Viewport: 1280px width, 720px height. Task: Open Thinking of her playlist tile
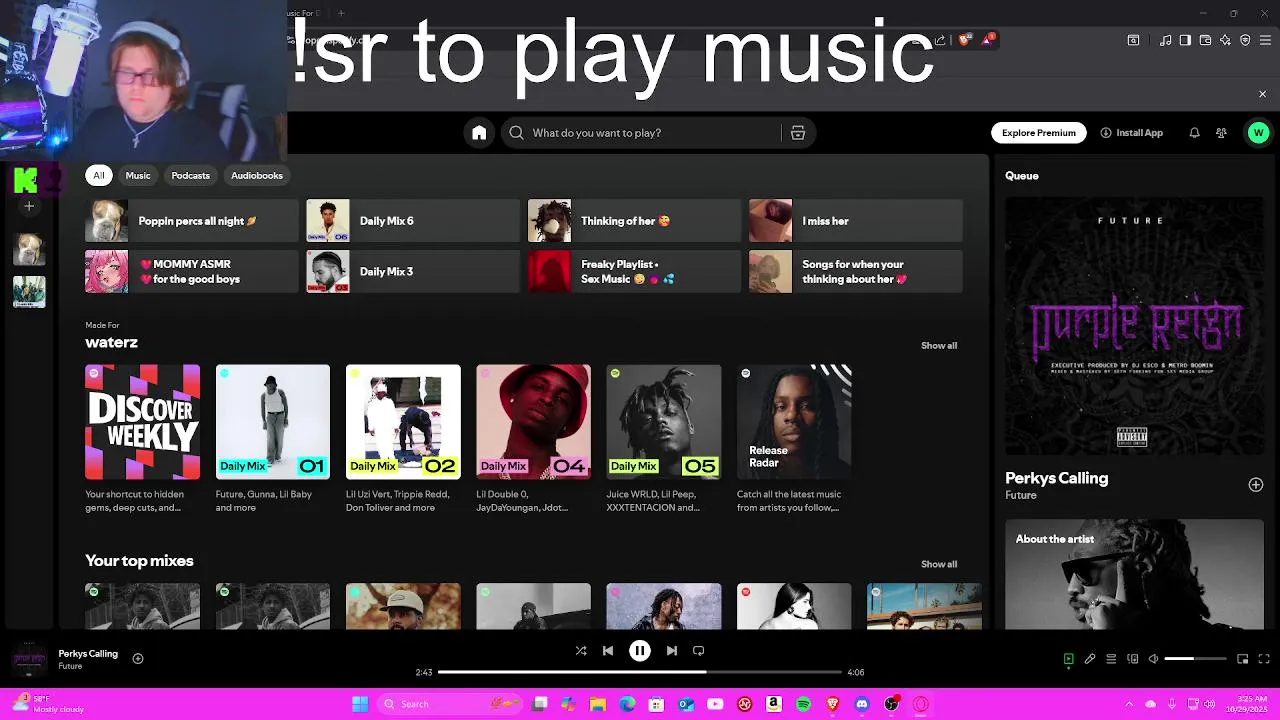click(634, 221)
